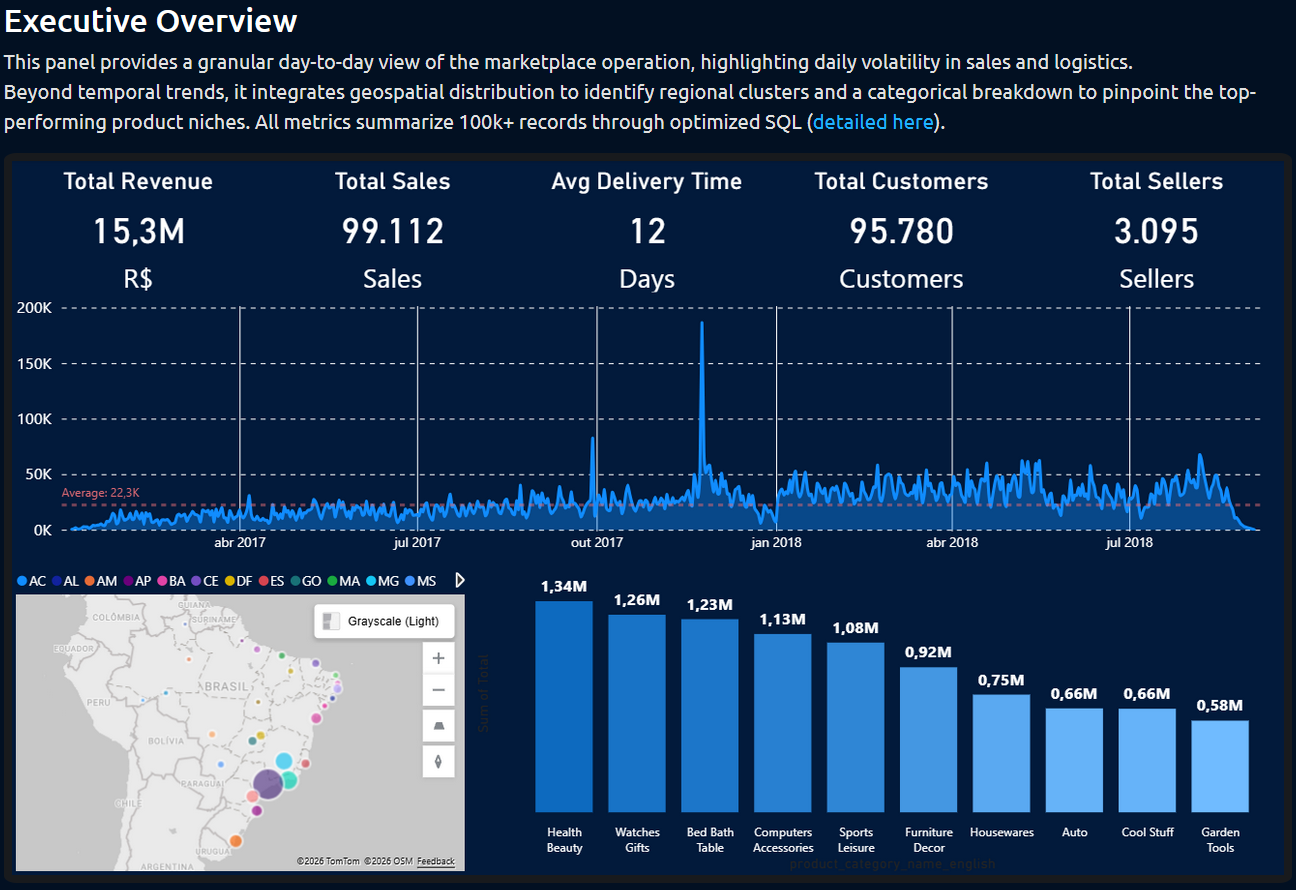
Task: Zoom in on the map
Action: point(438,658)
